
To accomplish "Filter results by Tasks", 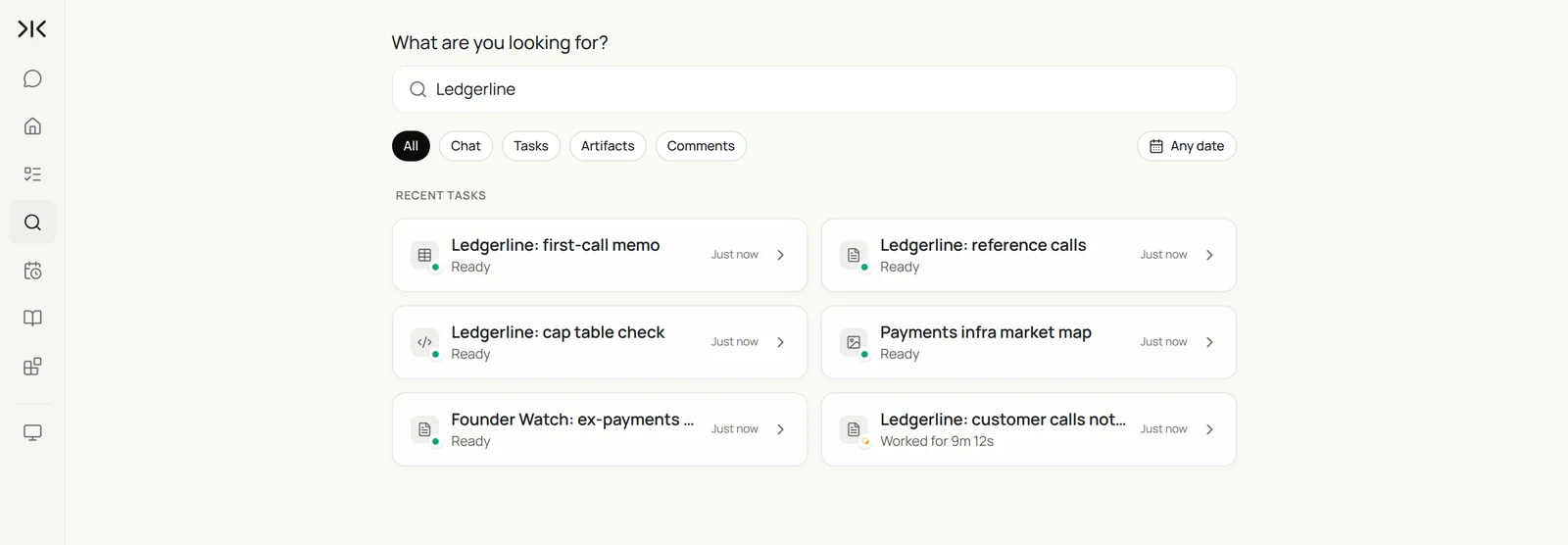I will [x=531, y=146].
